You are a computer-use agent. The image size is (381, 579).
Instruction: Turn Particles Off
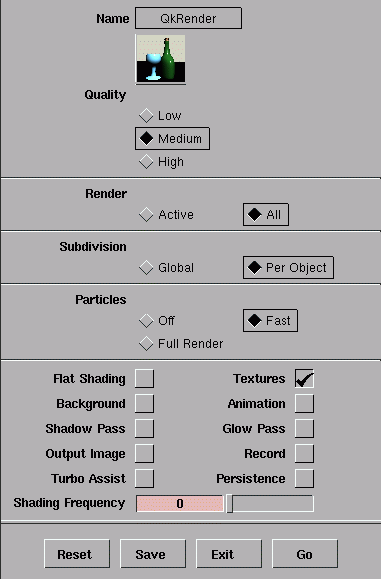click(x=157, y=321)
